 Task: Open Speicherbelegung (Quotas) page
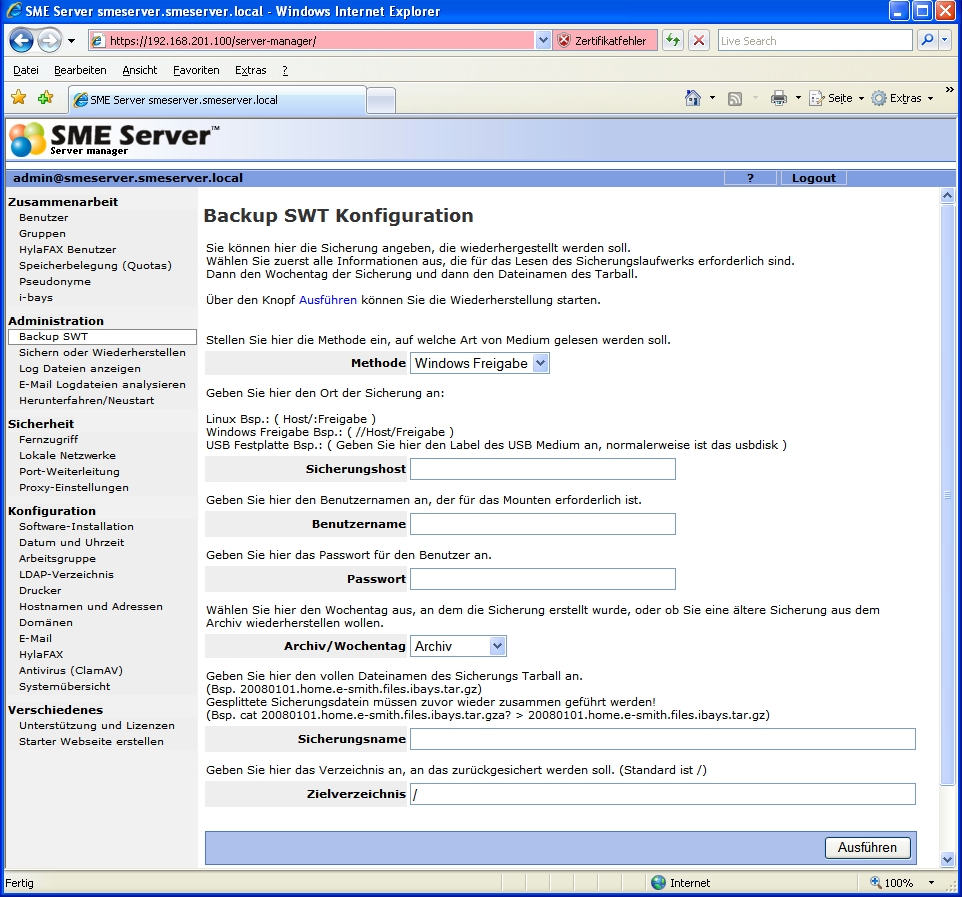tap(95, 266)
